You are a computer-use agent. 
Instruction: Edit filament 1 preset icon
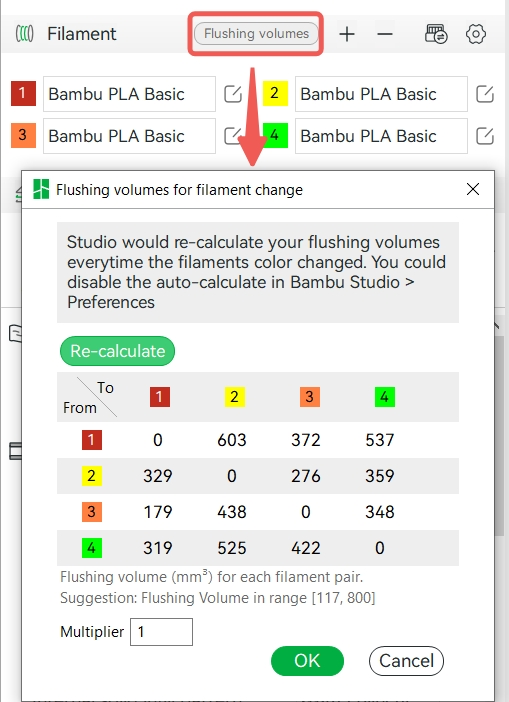click(233, 94)
